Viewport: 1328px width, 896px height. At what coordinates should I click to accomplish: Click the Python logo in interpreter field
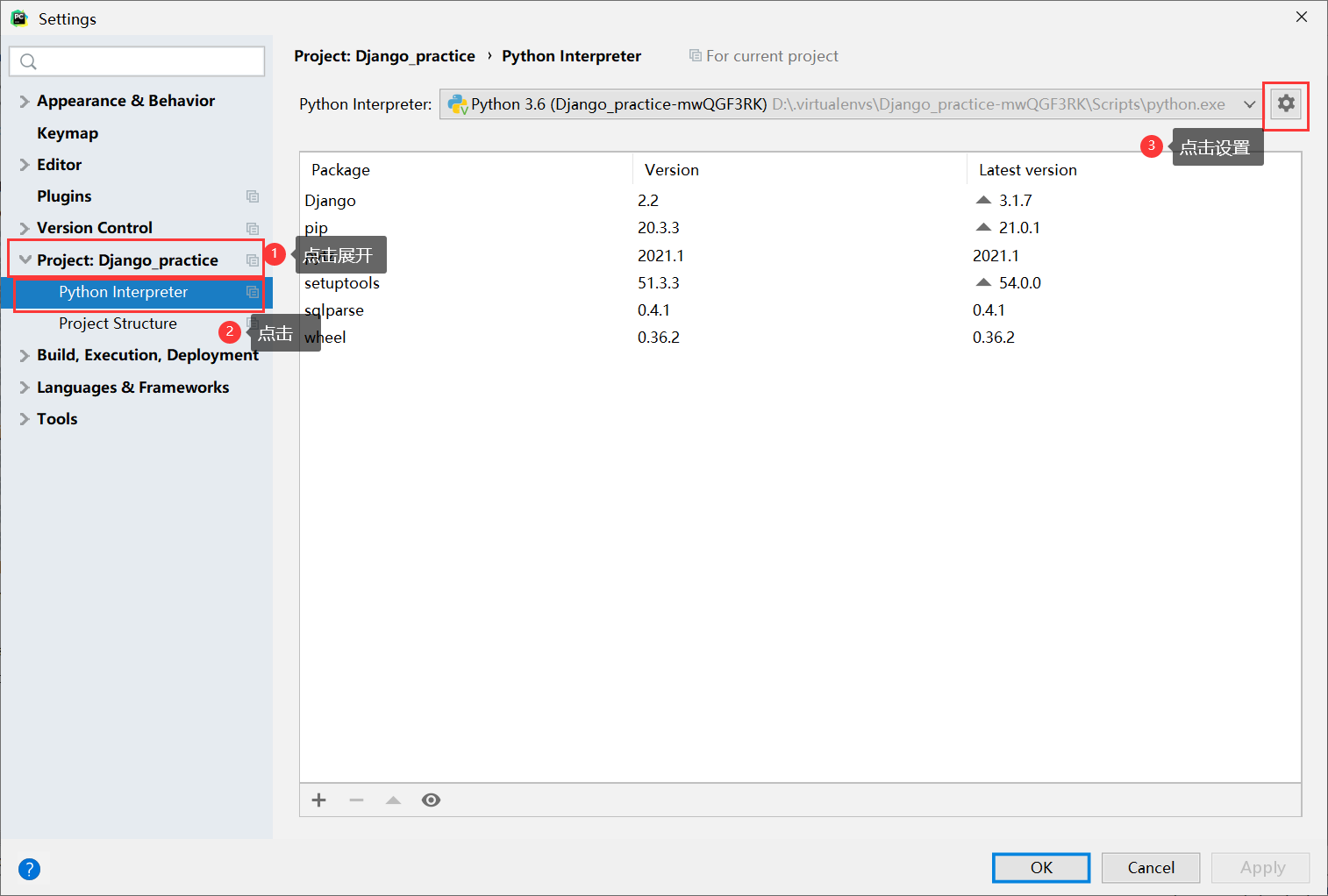pos(457,104)
